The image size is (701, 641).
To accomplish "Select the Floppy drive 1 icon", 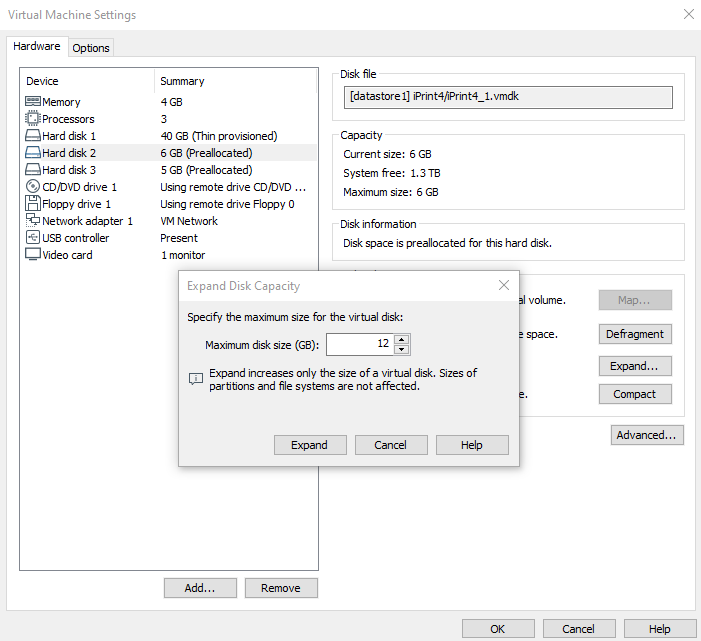I will 33,204.
